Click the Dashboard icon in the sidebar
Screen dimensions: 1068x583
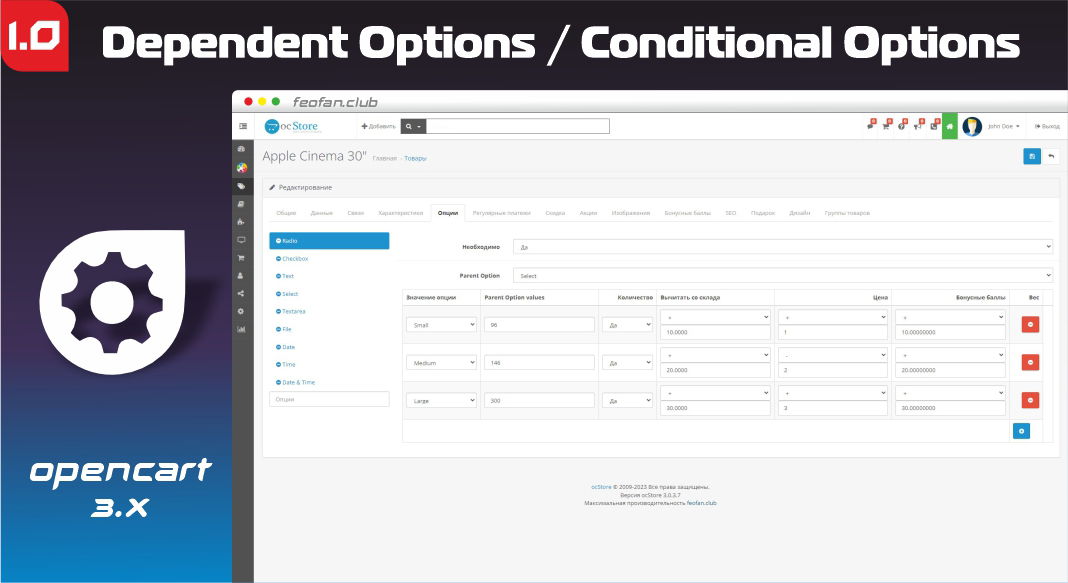241,150
